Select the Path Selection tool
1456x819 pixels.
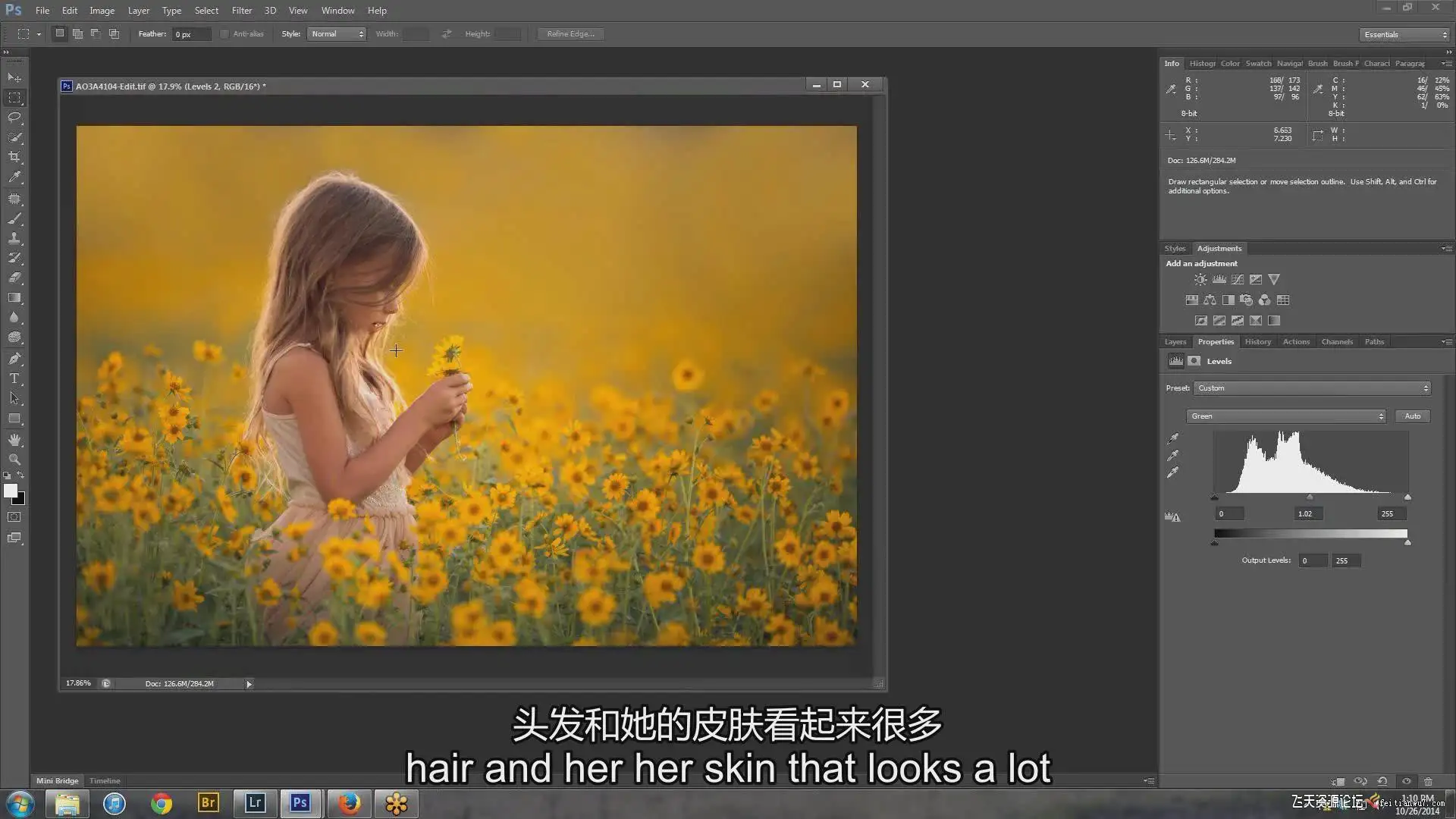click(14, 397)
